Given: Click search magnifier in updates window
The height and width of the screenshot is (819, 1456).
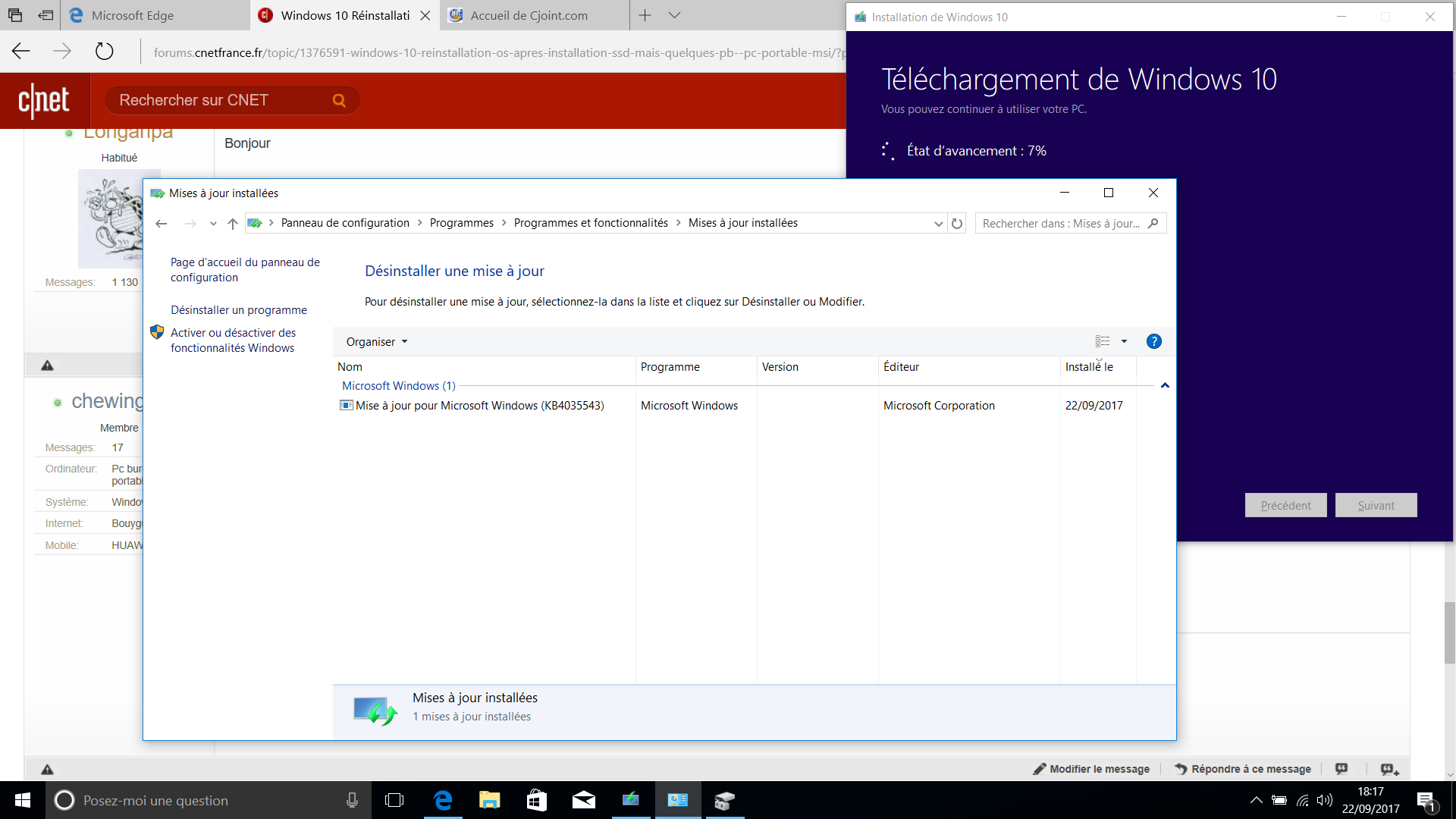Looking at the screenshot, I should (x=1153, y=223).
